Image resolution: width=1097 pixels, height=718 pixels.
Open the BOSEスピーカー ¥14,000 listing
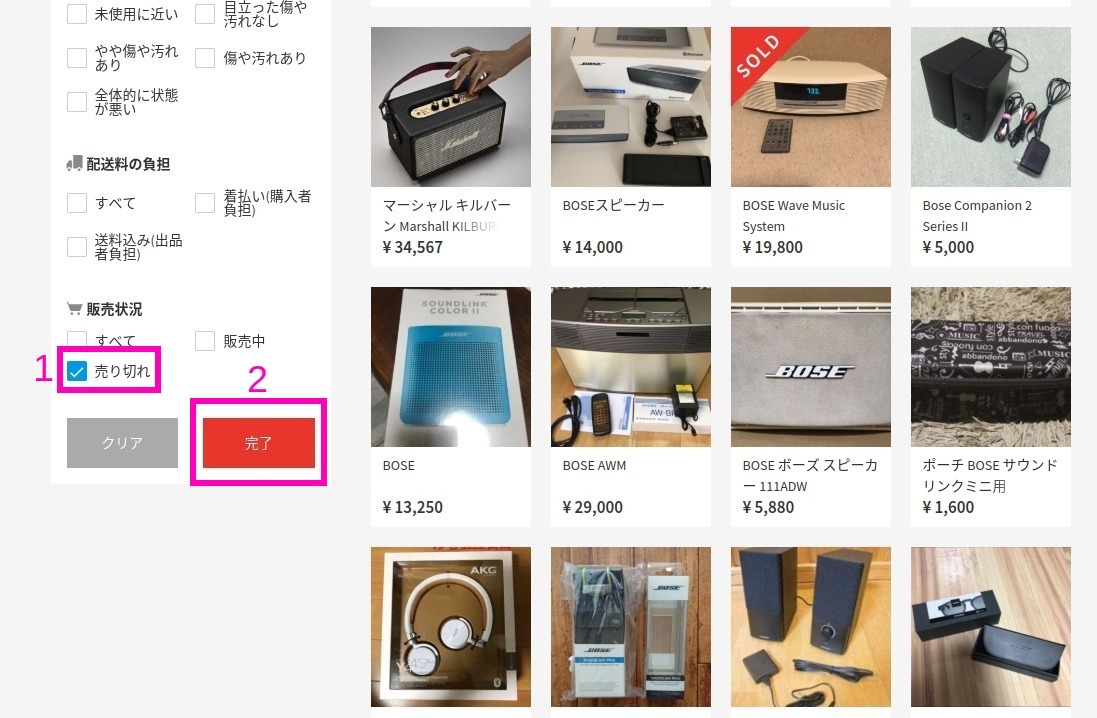631,107
